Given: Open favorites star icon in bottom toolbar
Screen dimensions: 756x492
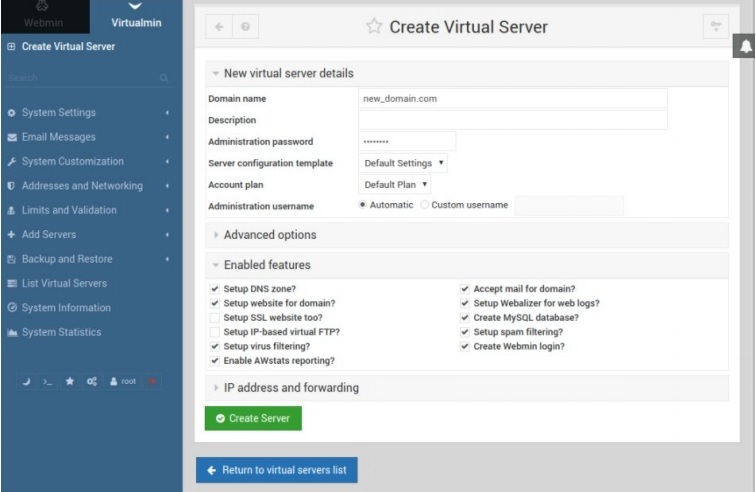Looking at the screenshot, I should pos(69,382).
